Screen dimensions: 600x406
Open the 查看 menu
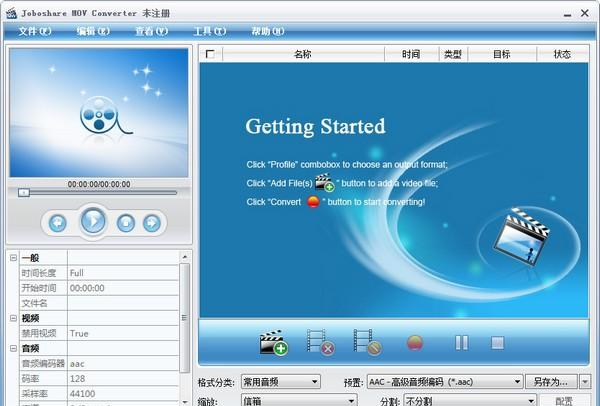(152, 31)
